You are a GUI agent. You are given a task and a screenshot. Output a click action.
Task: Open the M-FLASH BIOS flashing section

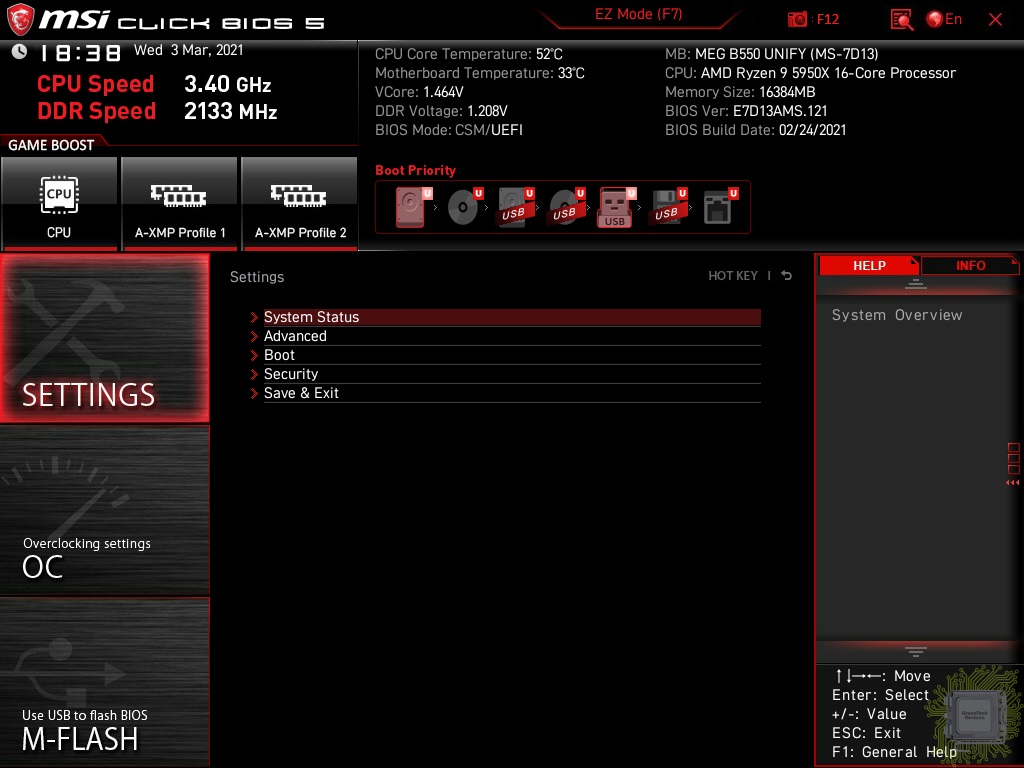[104, 682]
